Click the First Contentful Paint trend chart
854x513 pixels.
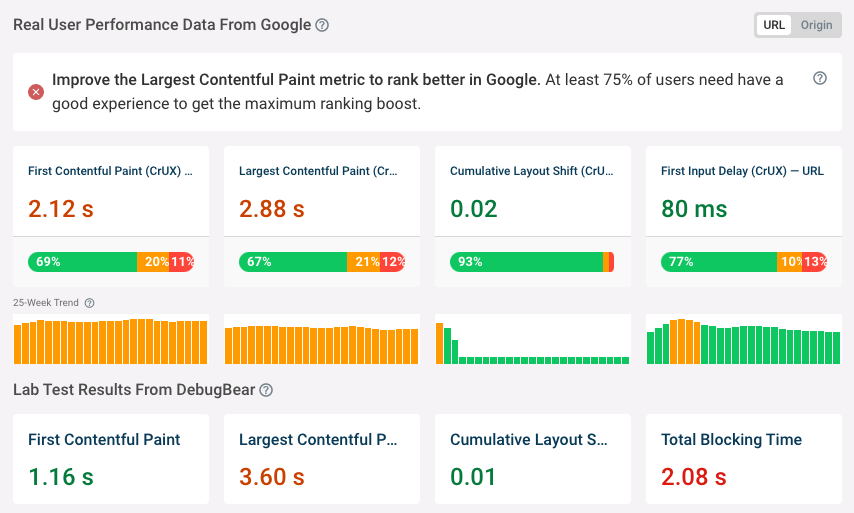pos(110,341)
